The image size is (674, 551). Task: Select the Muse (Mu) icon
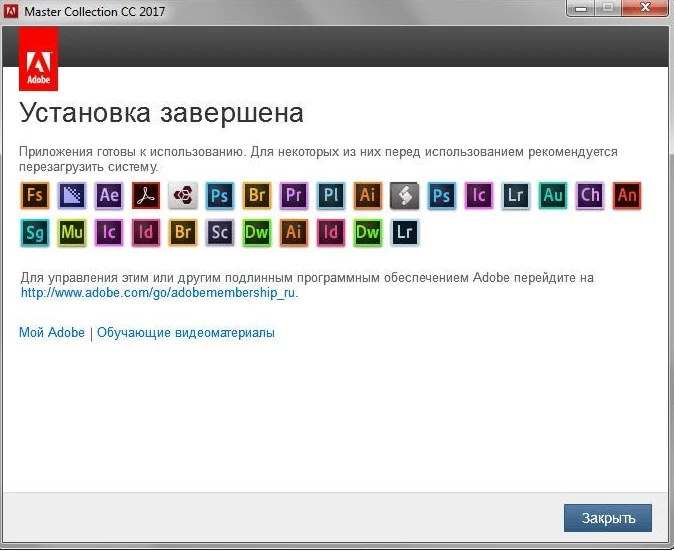tap(72, 233)
